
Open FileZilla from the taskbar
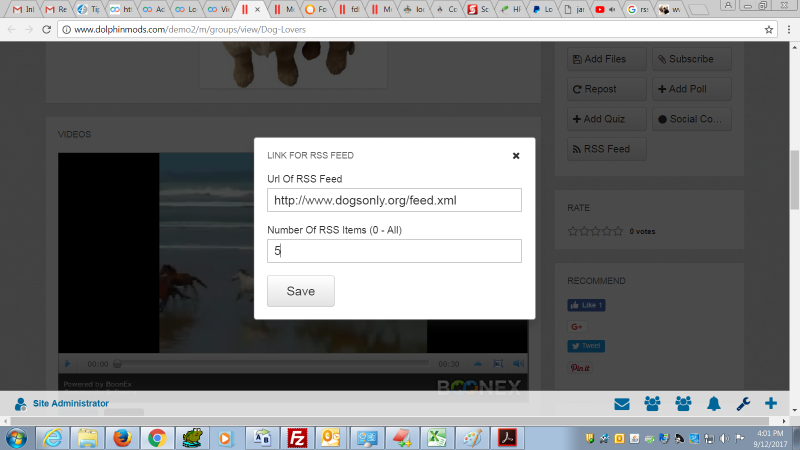(297, 438)
